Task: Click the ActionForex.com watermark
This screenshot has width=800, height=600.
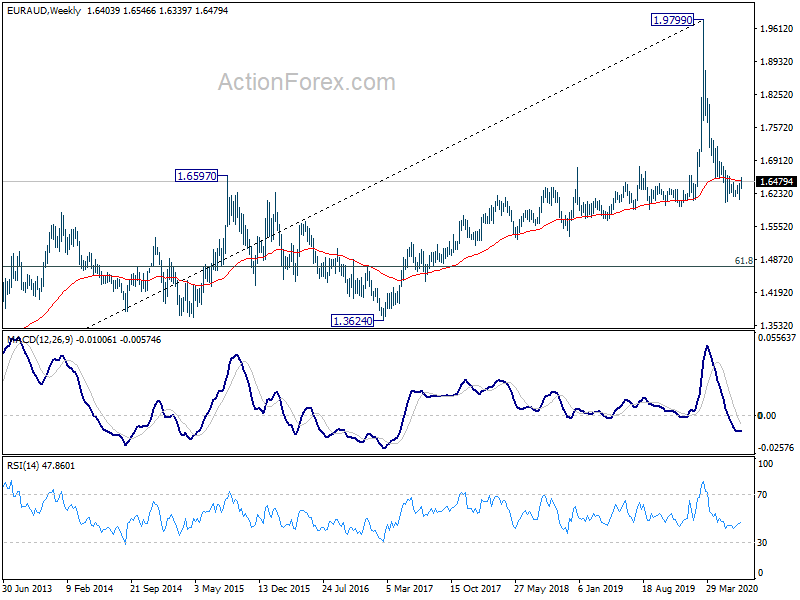Action: coord(307,82)
